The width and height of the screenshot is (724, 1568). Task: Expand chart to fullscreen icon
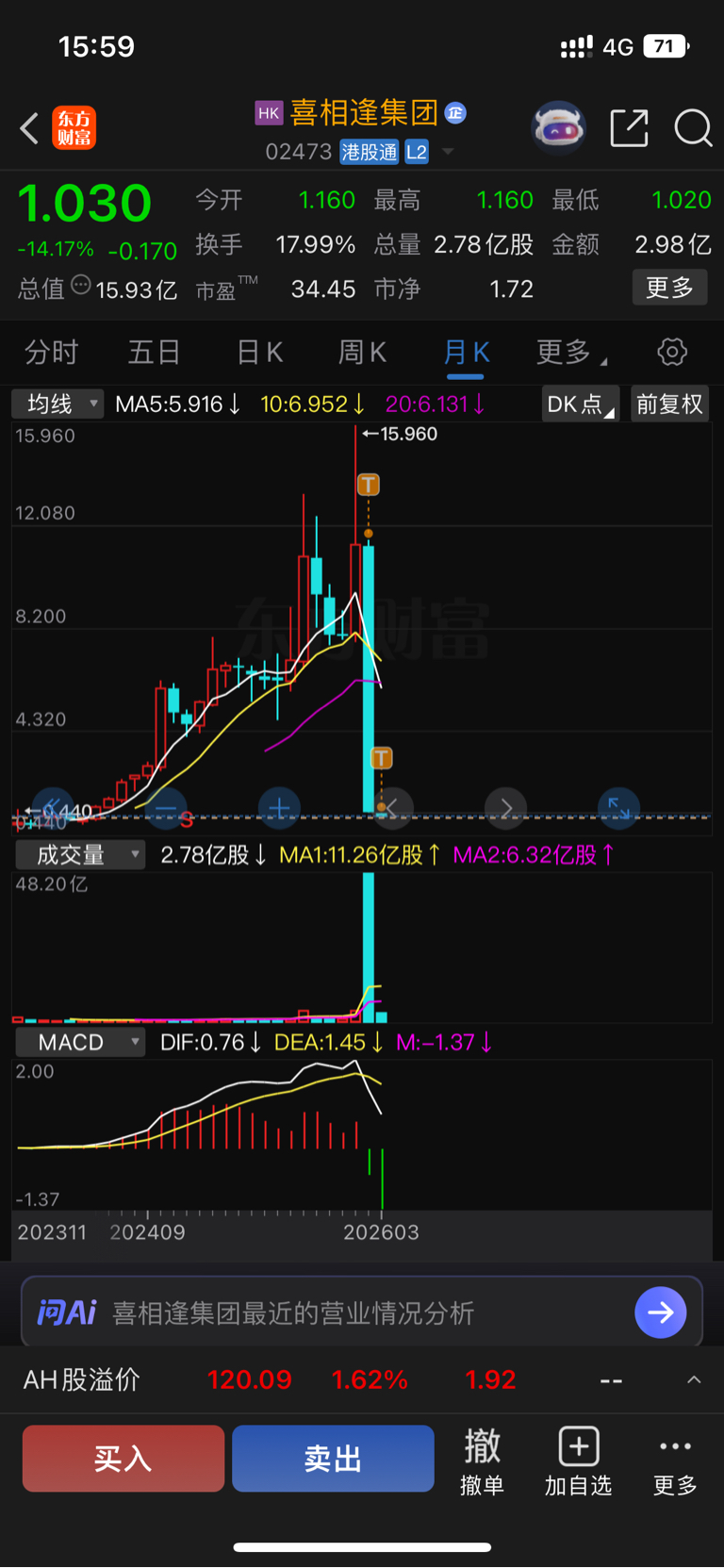point(618,808)
